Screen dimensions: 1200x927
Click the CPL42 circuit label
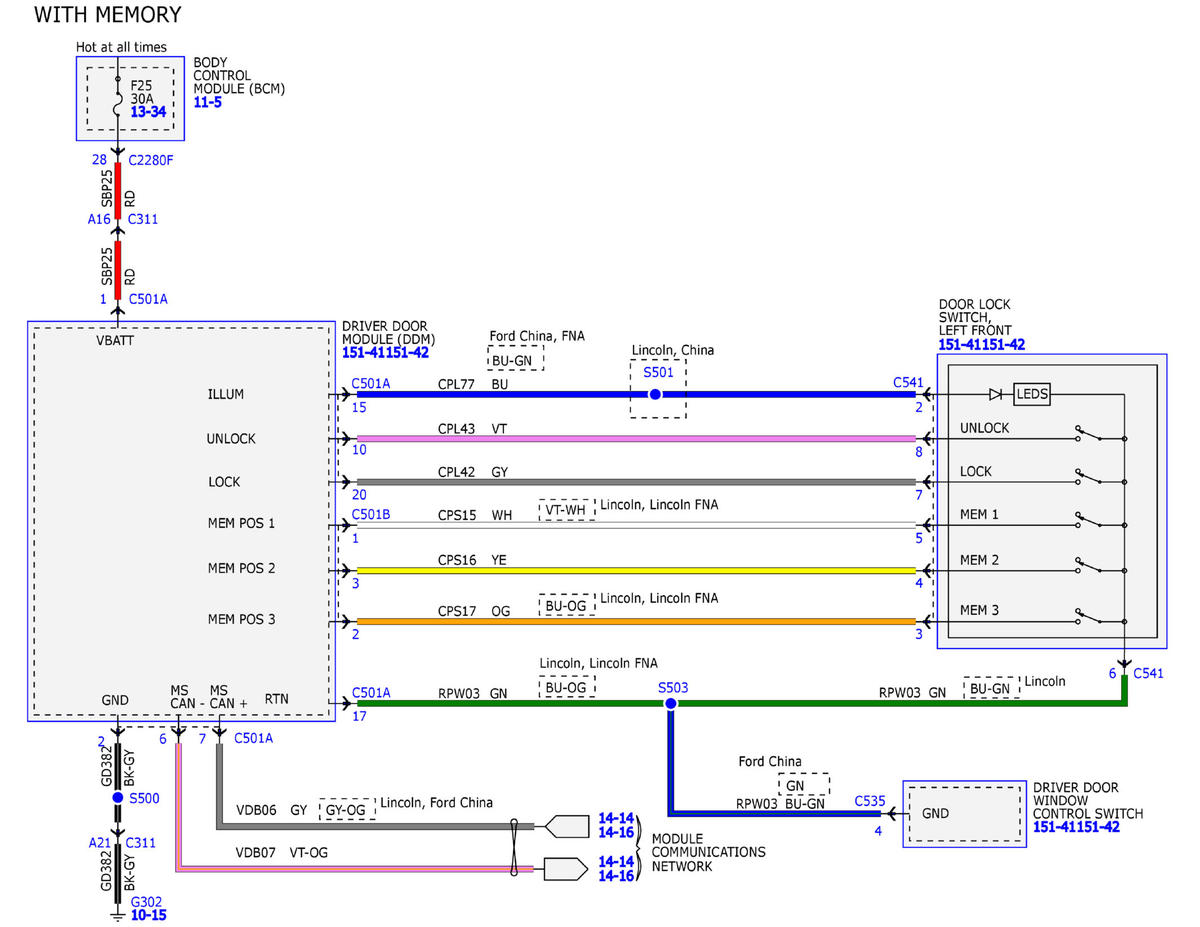tap(456, 472)
